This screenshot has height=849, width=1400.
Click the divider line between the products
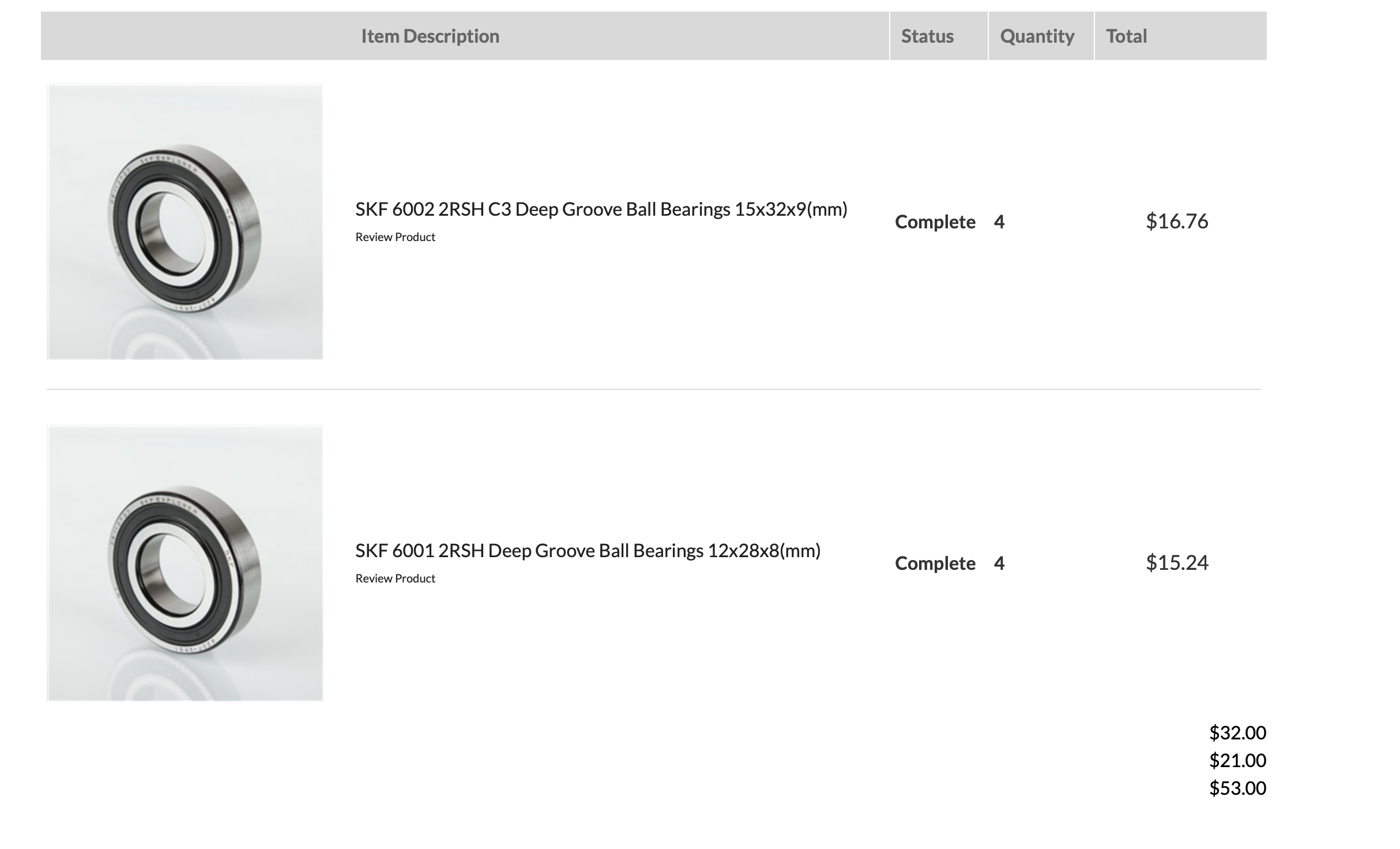(653, 389)
